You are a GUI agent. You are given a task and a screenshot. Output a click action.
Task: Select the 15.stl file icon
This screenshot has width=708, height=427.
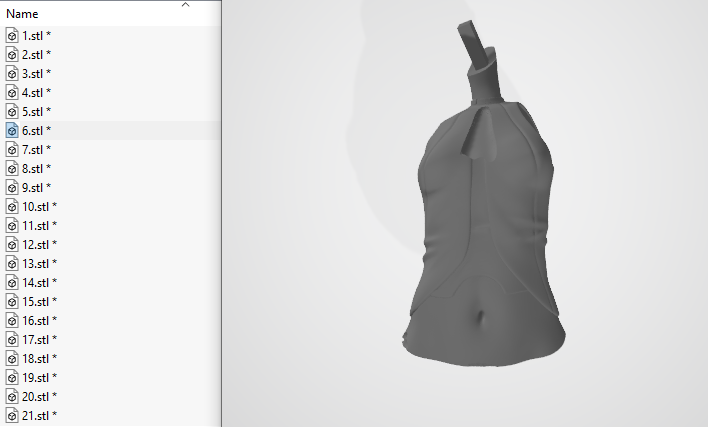pyautogui.click(x=12, y=301)
